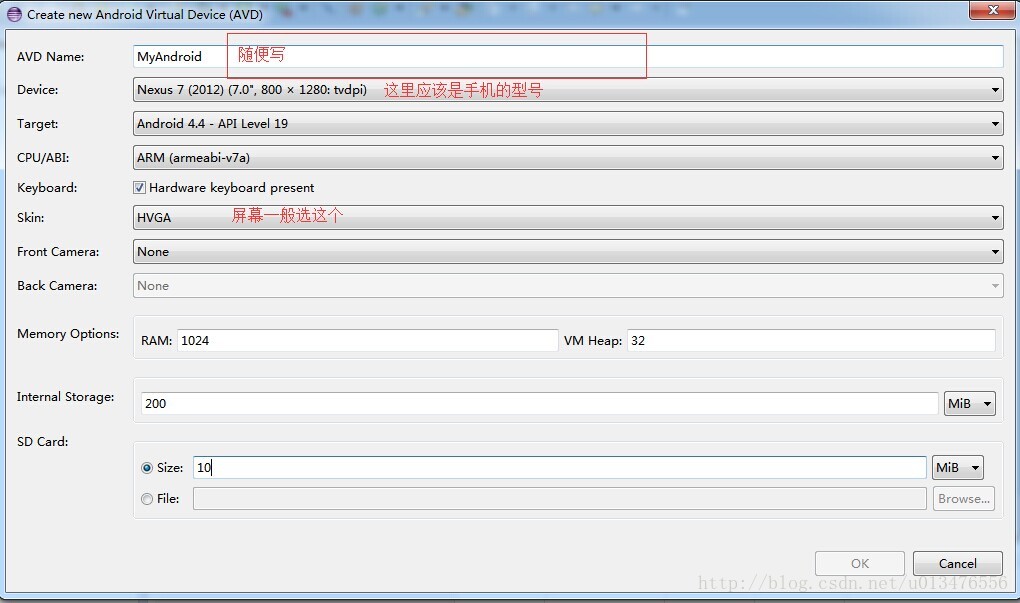Select the SD Card Size radio button

click(147, 468)
